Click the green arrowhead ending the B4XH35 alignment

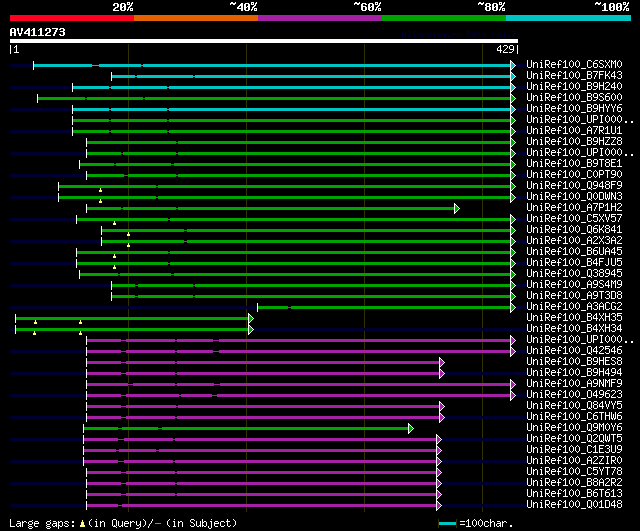pos(251,318)
